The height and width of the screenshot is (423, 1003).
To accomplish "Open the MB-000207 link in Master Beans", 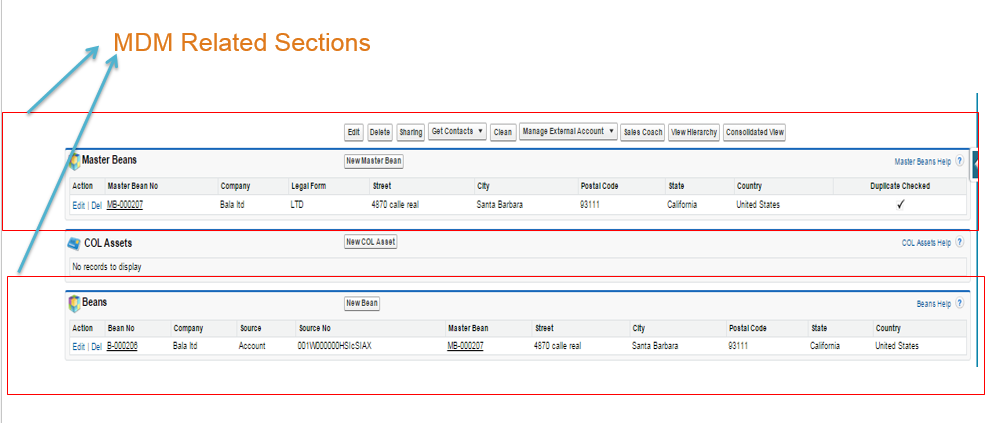I will click(x=125, y=205).
